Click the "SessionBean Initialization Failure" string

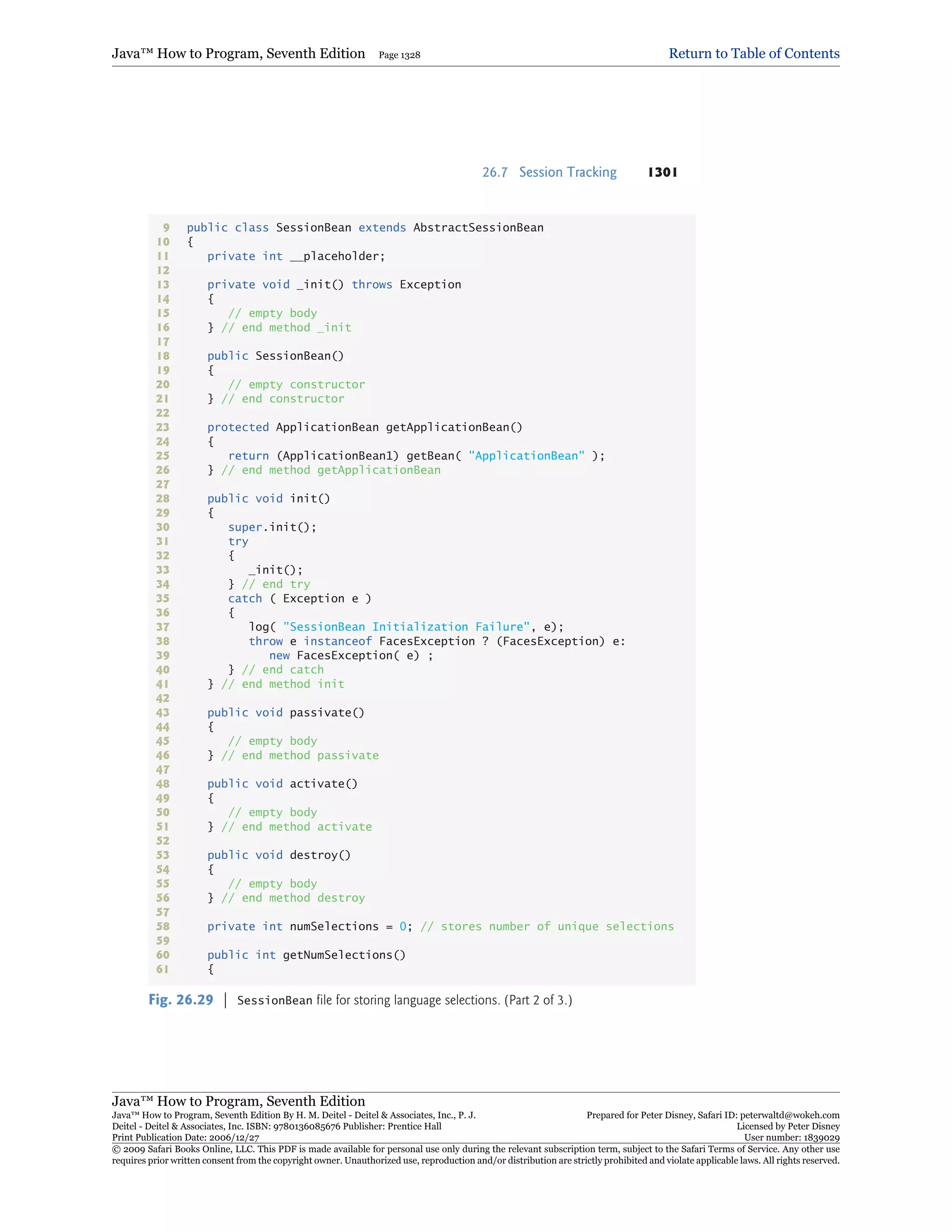click(406, 627)
